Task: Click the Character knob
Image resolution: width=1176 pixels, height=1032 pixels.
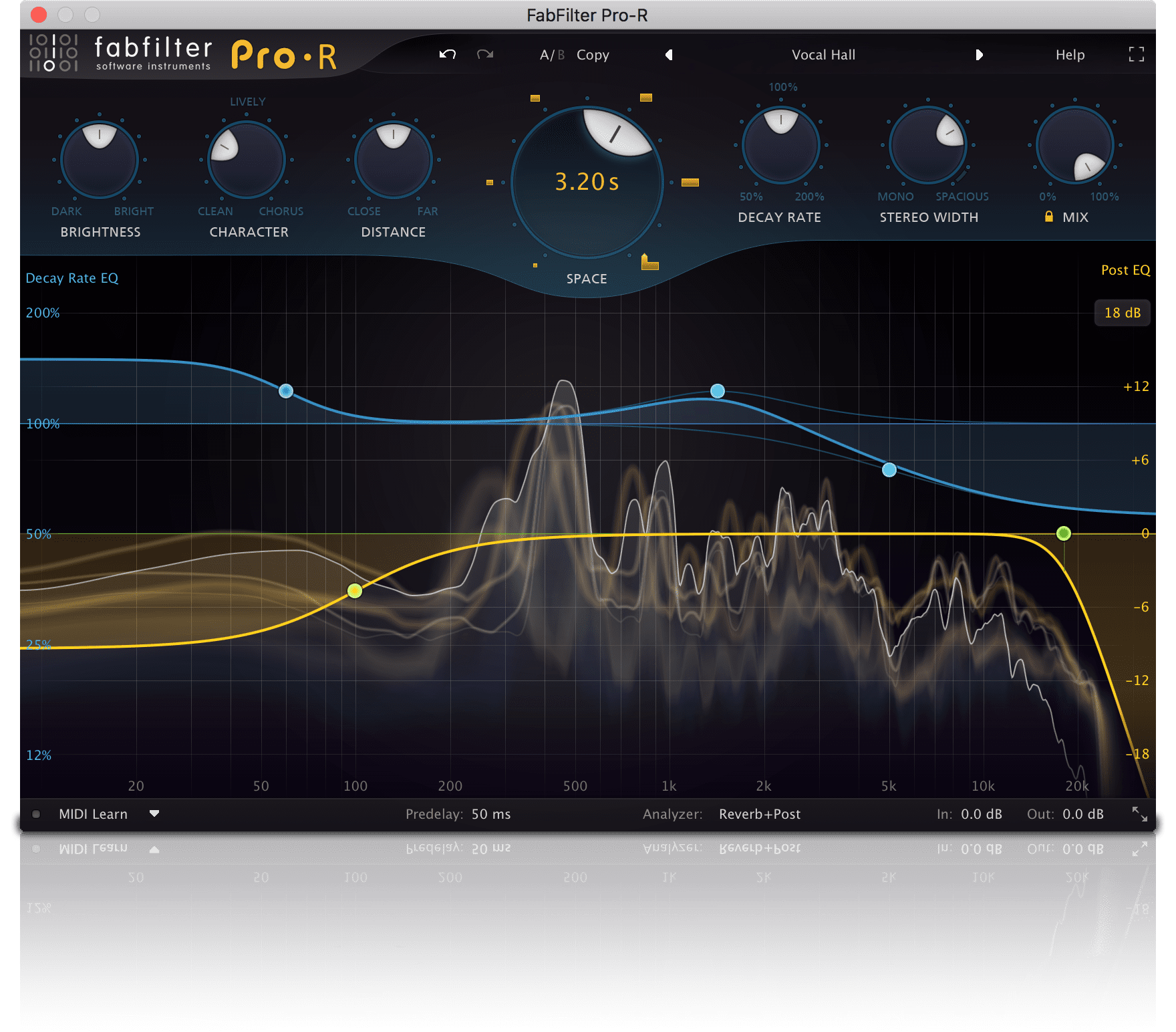Action: pos(247,160)
